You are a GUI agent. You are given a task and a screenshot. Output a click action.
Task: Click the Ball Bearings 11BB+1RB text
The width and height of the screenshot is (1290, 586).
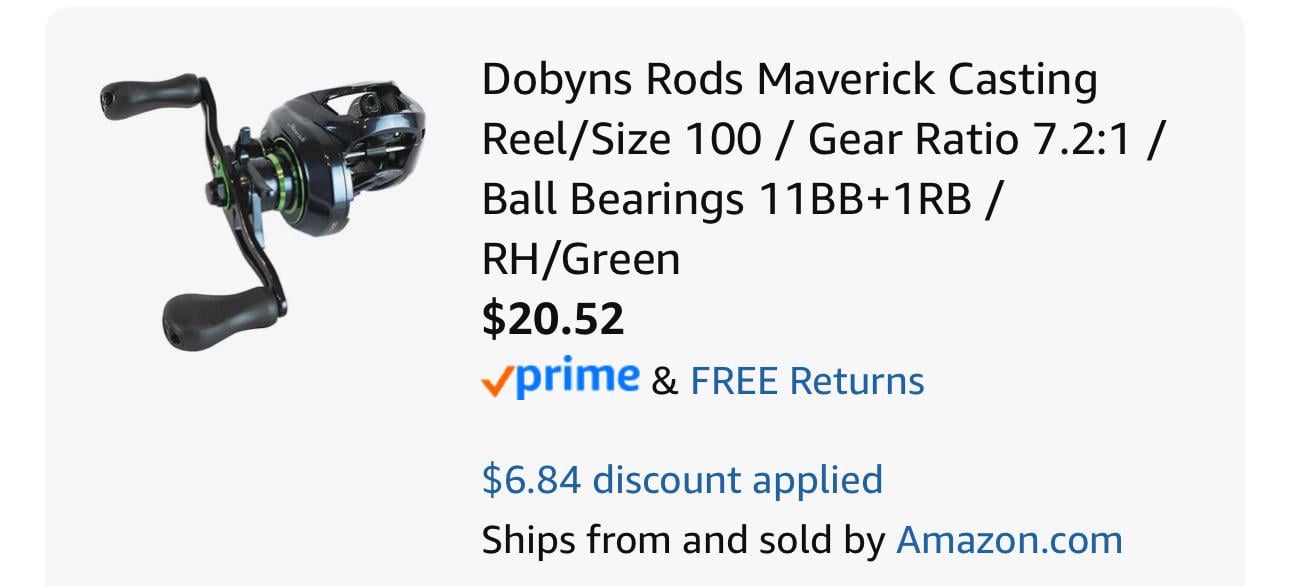point(727,200)
